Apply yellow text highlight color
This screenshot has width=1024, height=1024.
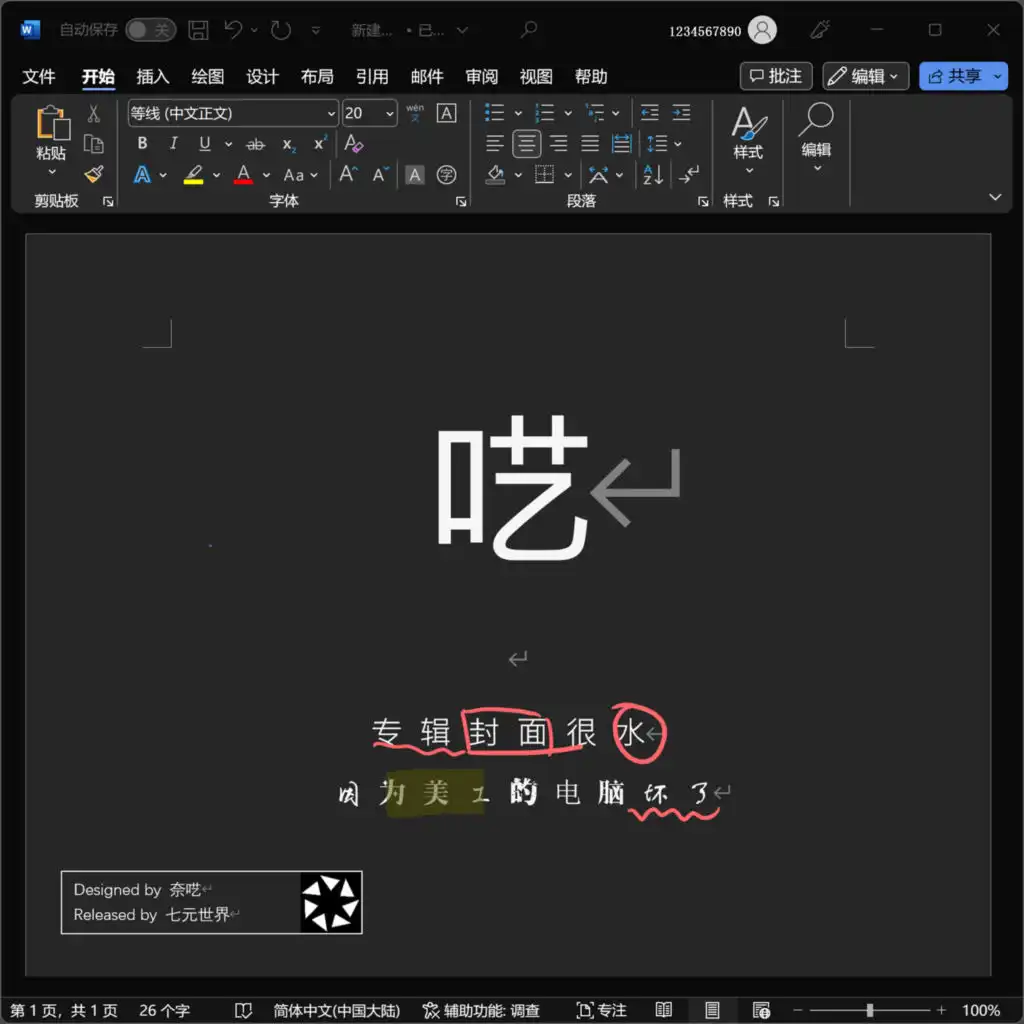coord(193,174)
